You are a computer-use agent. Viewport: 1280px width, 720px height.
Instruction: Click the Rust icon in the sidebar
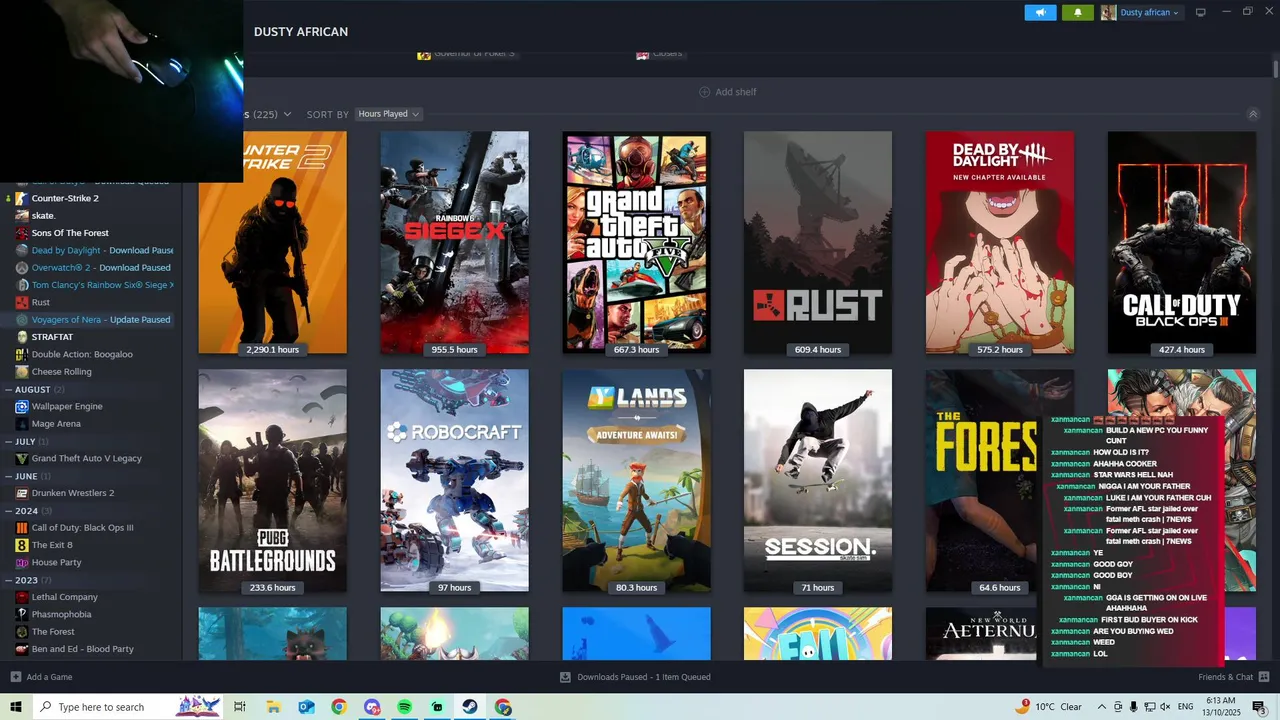[x=22, y=302]
